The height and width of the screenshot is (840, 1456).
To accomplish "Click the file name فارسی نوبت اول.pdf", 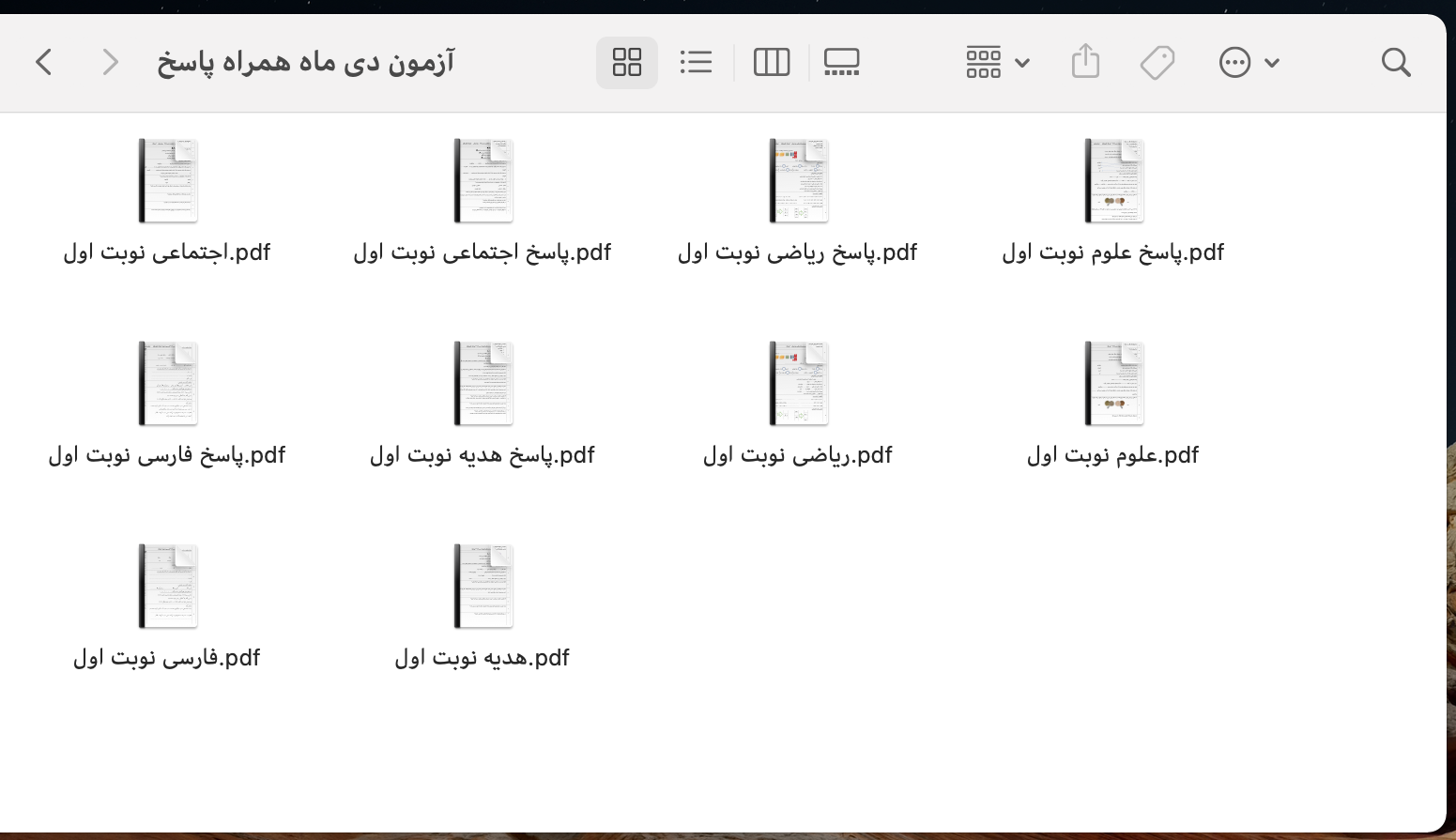I will (x=167, y=658).
